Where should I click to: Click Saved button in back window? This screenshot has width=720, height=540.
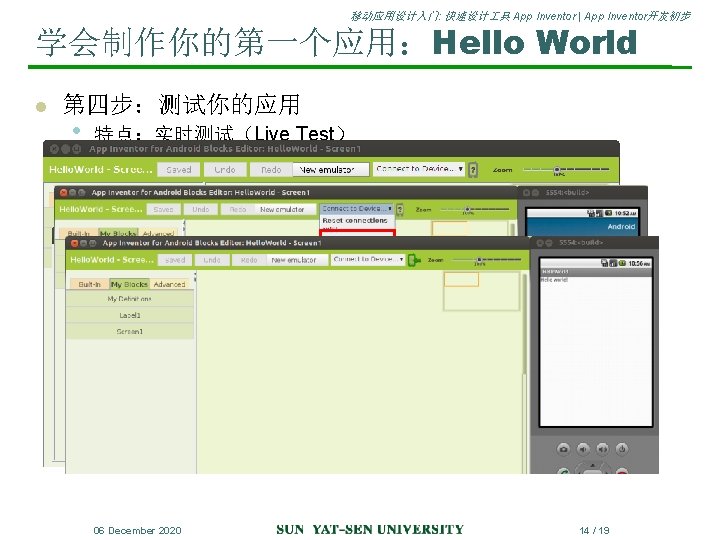point(179,170)
